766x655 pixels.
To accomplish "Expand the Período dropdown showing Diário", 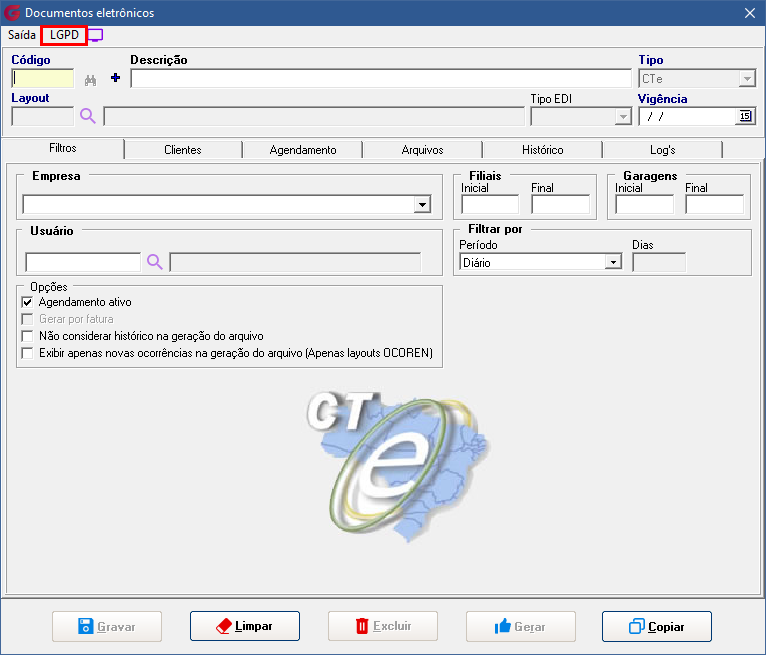I will pyautogui.click(x=614, y=263).
